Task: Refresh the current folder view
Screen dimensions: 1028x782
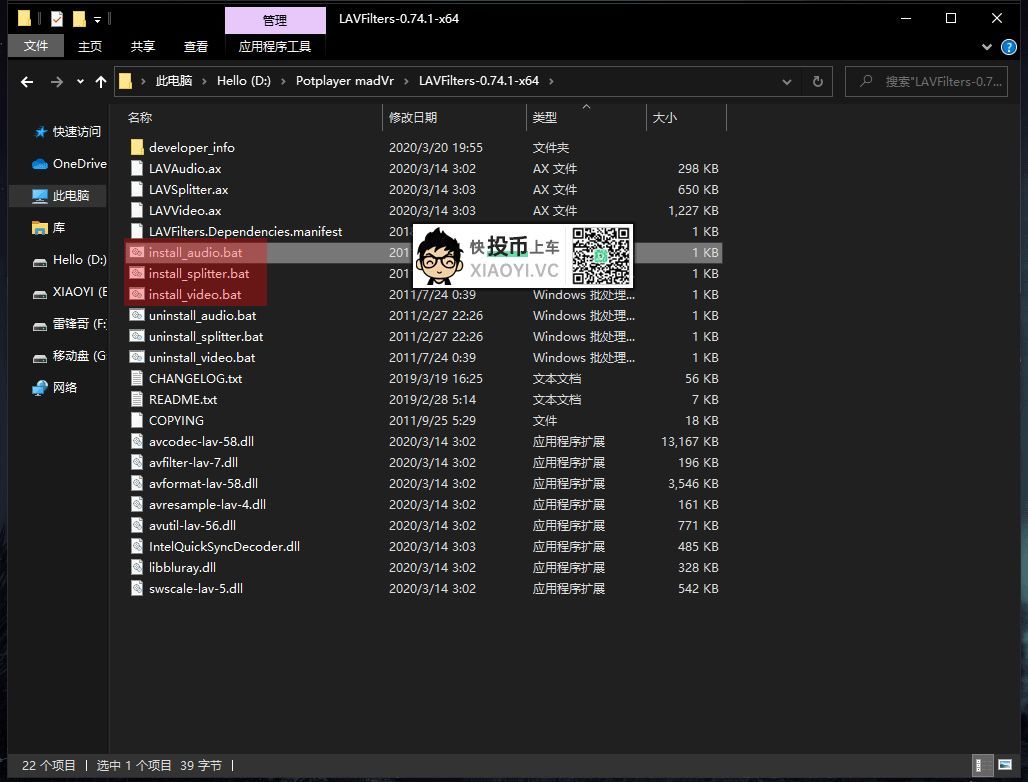Action: (x=818, y=82)
